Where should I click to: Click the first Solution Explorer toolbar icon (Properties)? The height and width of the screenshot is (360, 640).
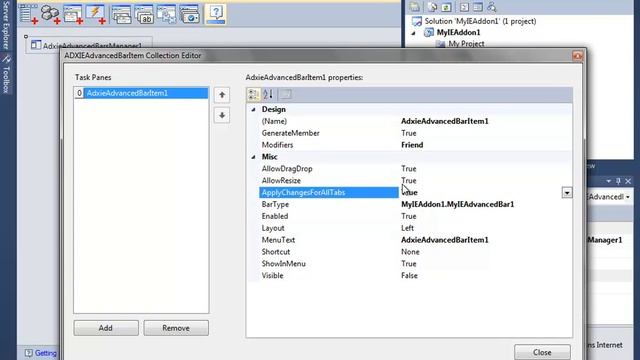coord(415,7)
